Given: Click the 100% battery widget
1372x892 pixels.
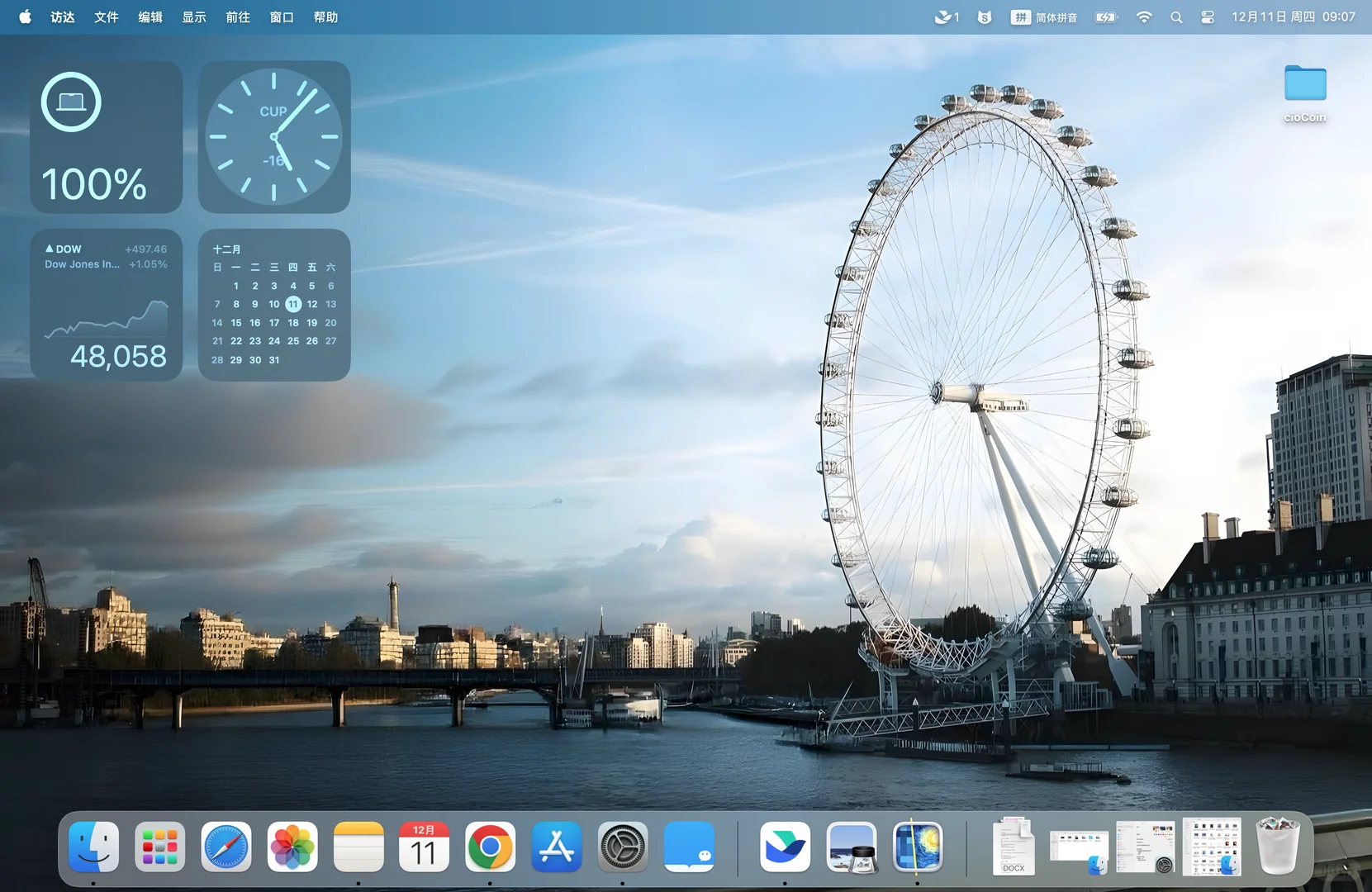Looking at the screenshot, I should tap(107, 137).
